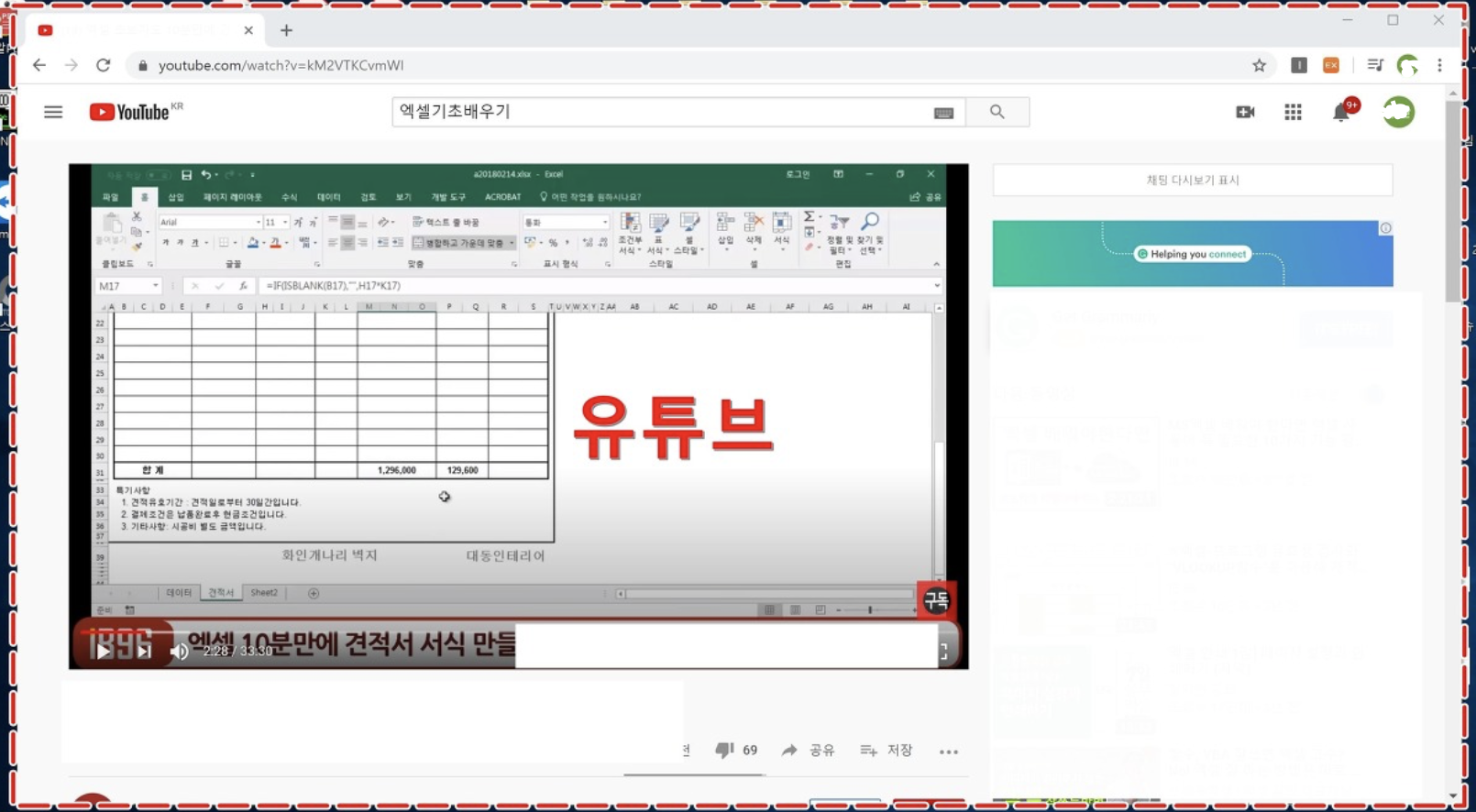Open the three-dot more actions menu below video

pyautogui.click(x=949, y=752)
